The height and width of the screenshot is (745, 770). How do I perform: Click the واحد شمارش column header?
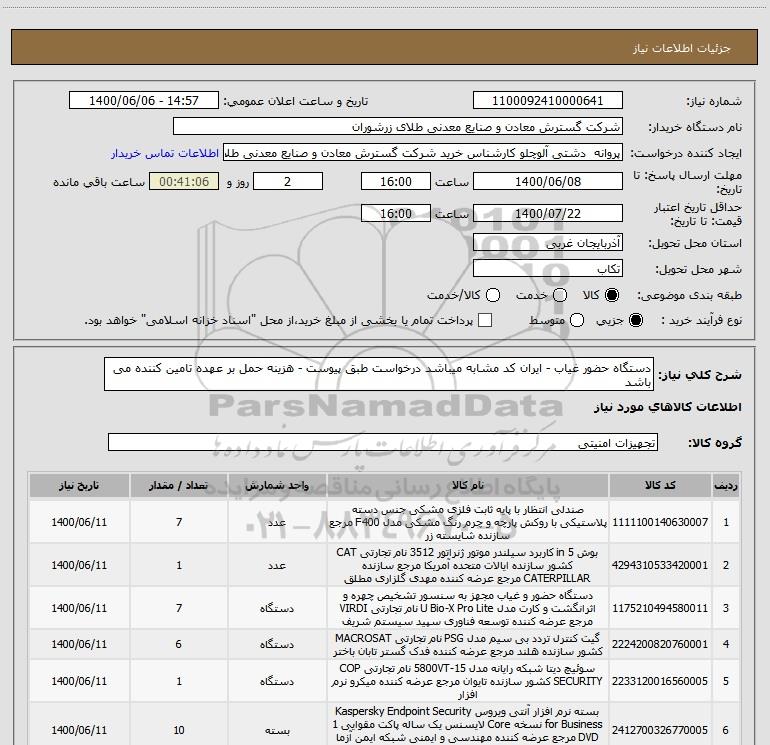(x=277, y=486)
